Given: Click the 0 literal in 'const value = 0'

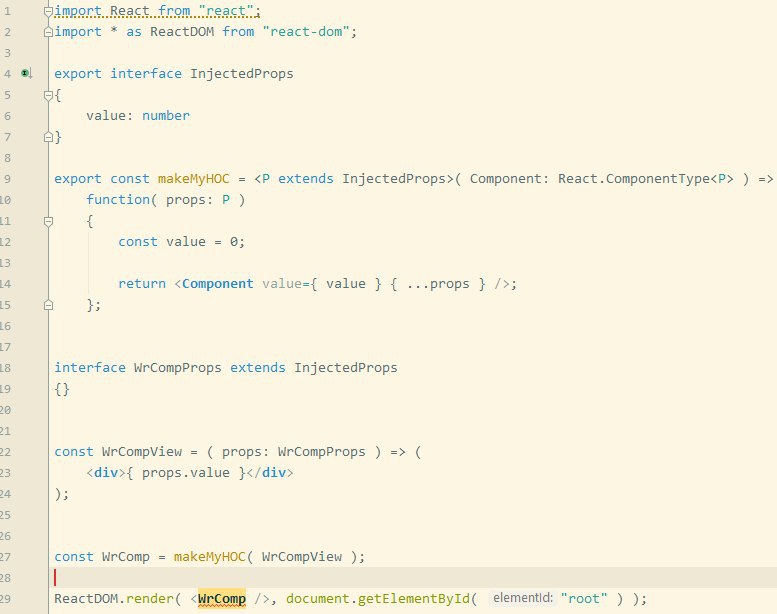Looking at the screenshot, I should coord(233,242).
